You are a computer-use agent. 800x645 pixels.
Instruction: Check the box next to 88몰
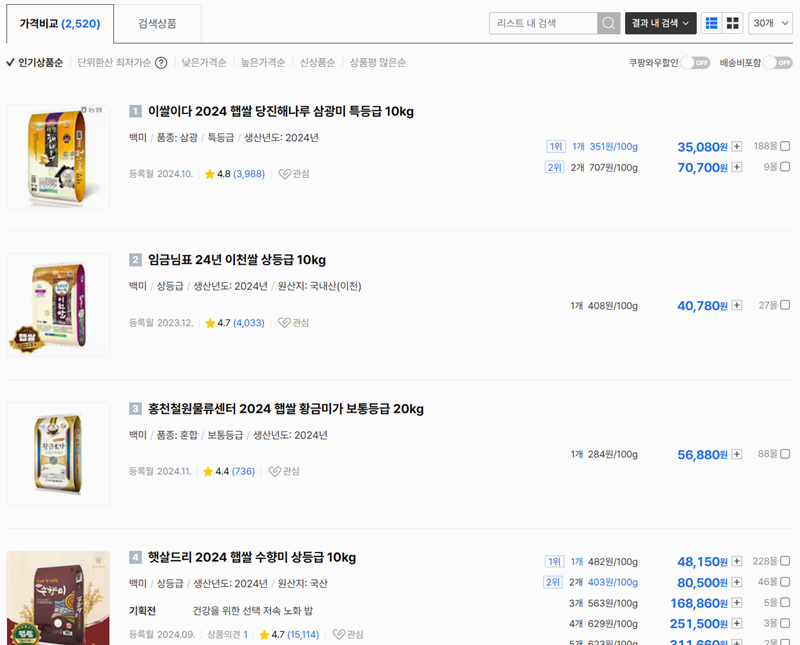785,454
